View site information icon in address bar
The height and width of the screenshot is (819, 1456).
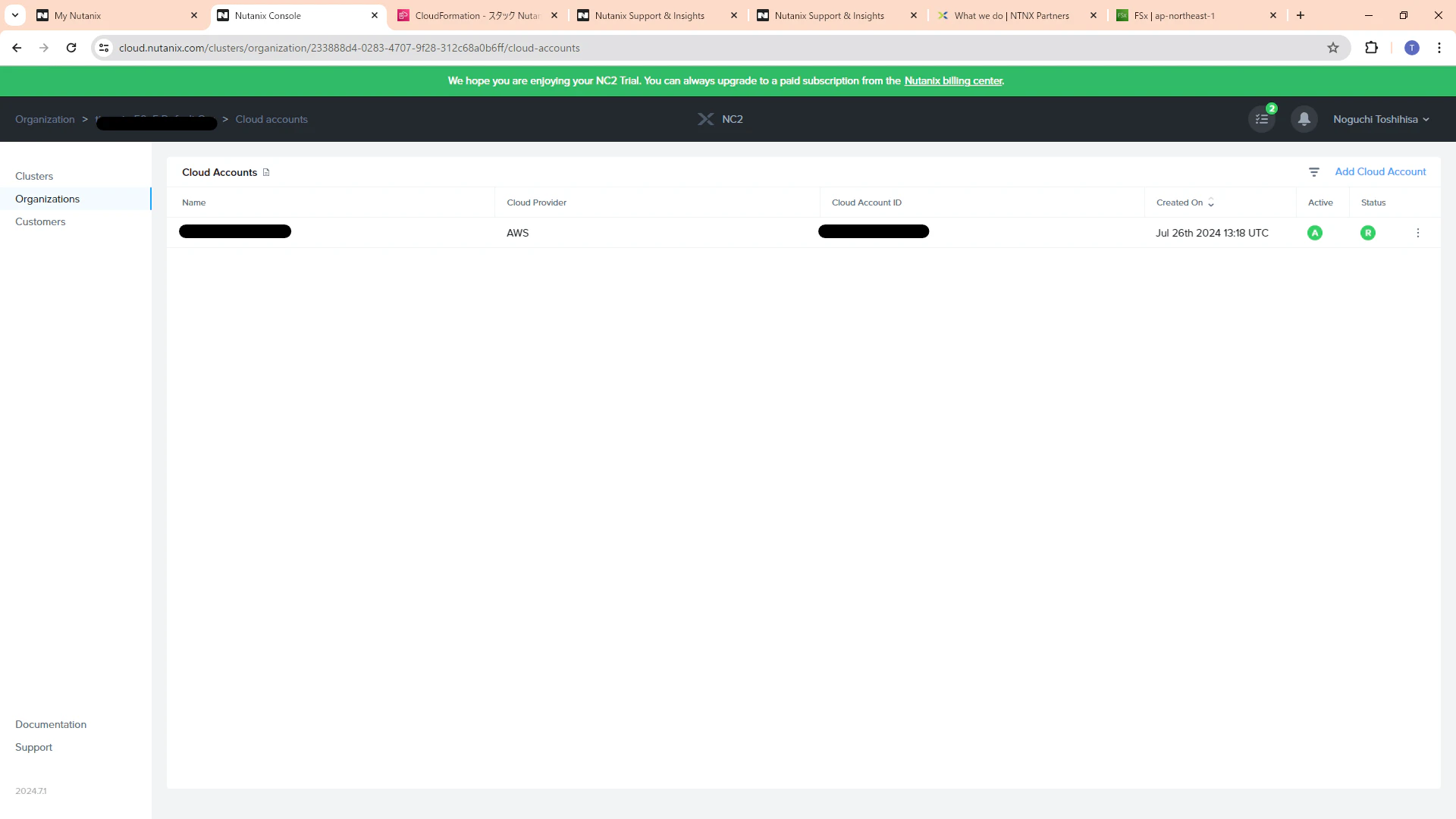[x=104, y=48]
